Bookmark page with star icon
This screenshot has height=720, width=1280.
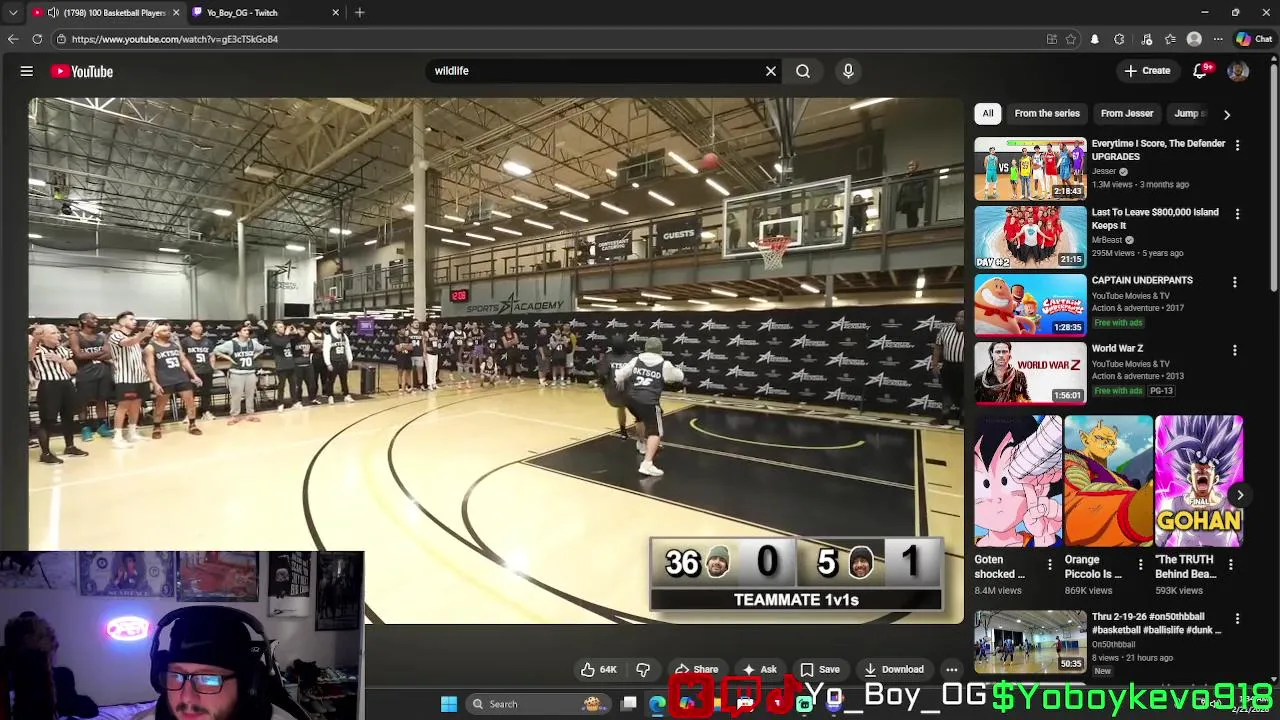pyautogui.click(x=1071, y=39)
